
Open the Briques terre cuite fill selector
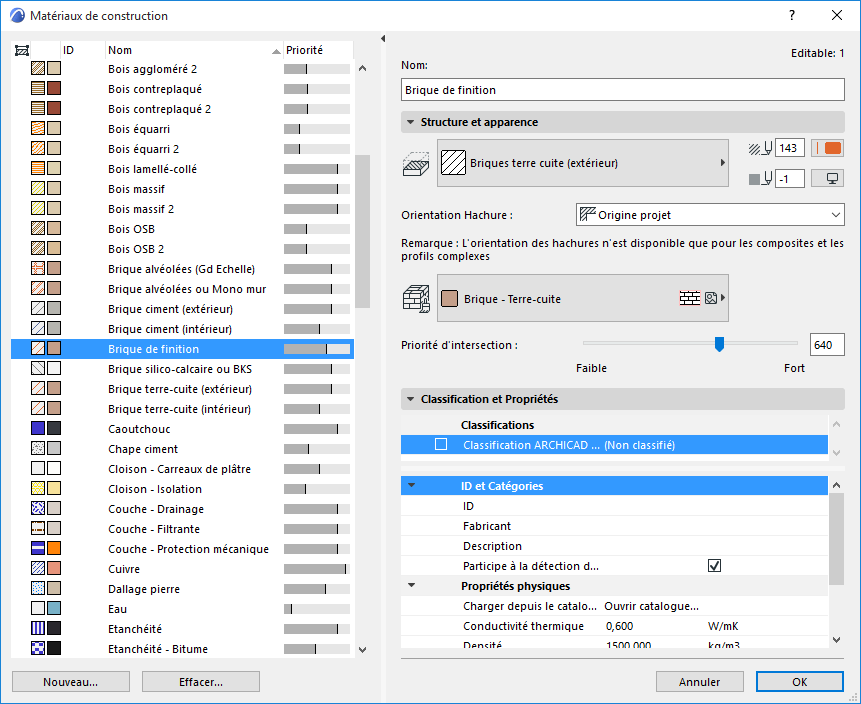coord(583,163)
